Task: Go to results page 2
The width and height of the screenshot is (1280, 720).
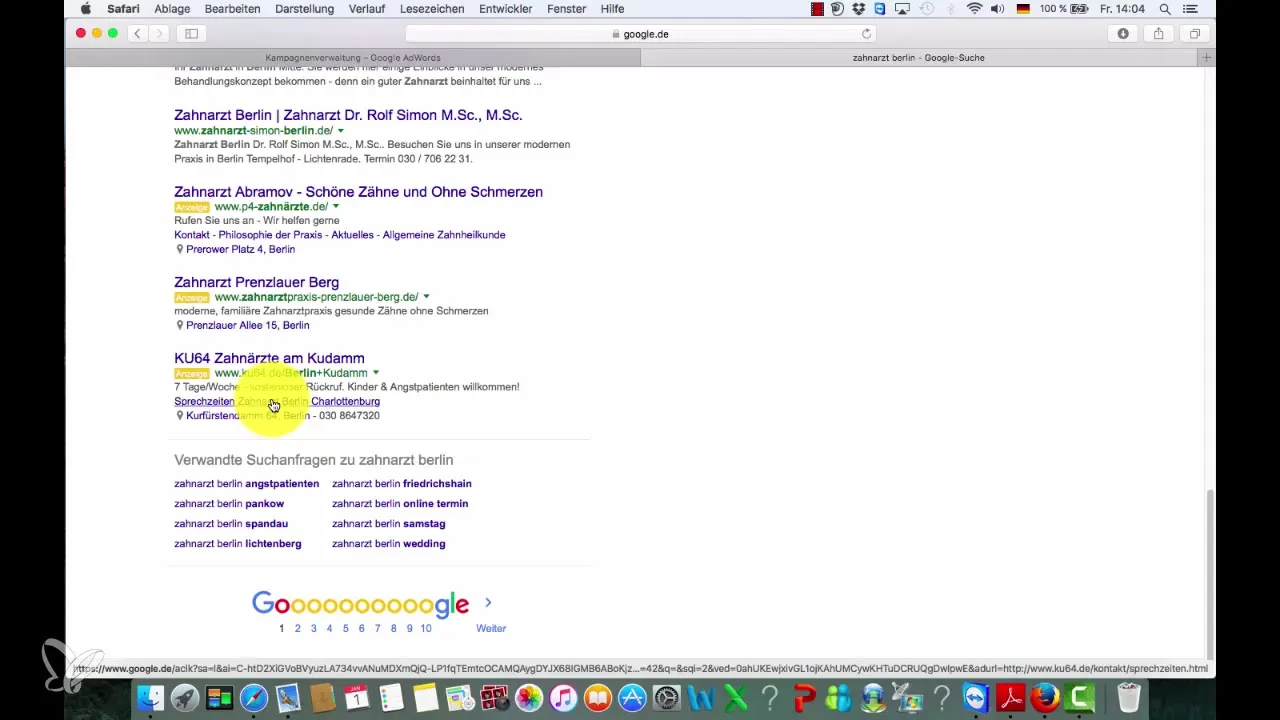Action: tap(297, 628)
